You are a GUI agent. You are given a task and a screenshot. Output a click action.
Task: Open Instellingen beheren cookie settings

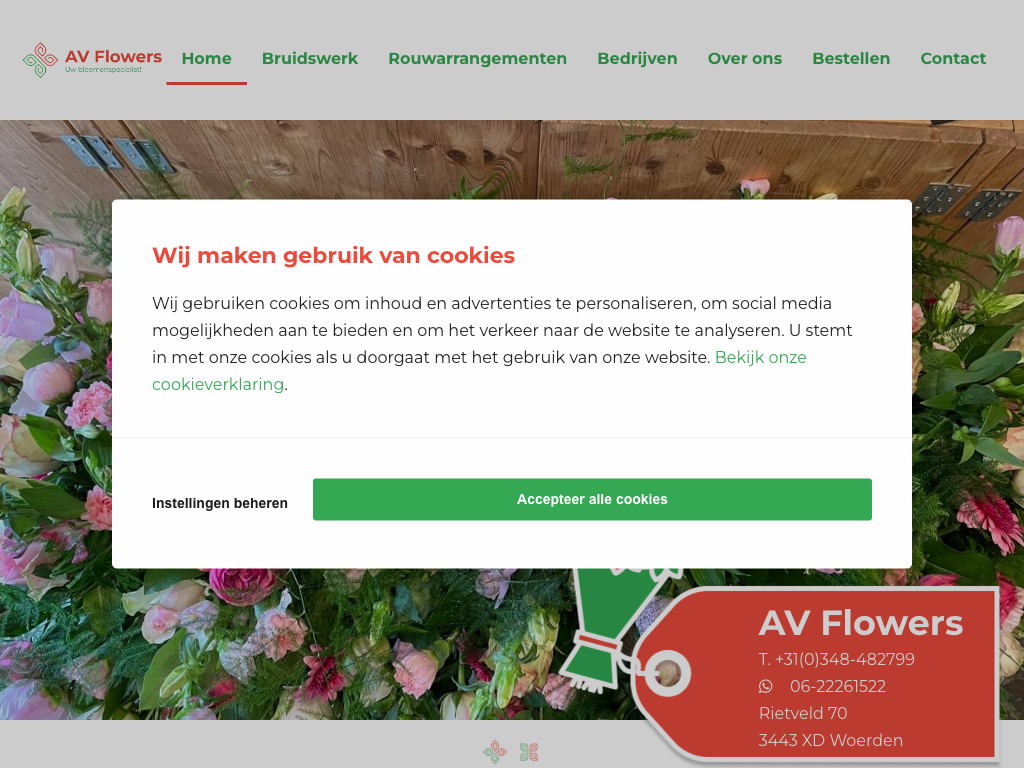219,504
